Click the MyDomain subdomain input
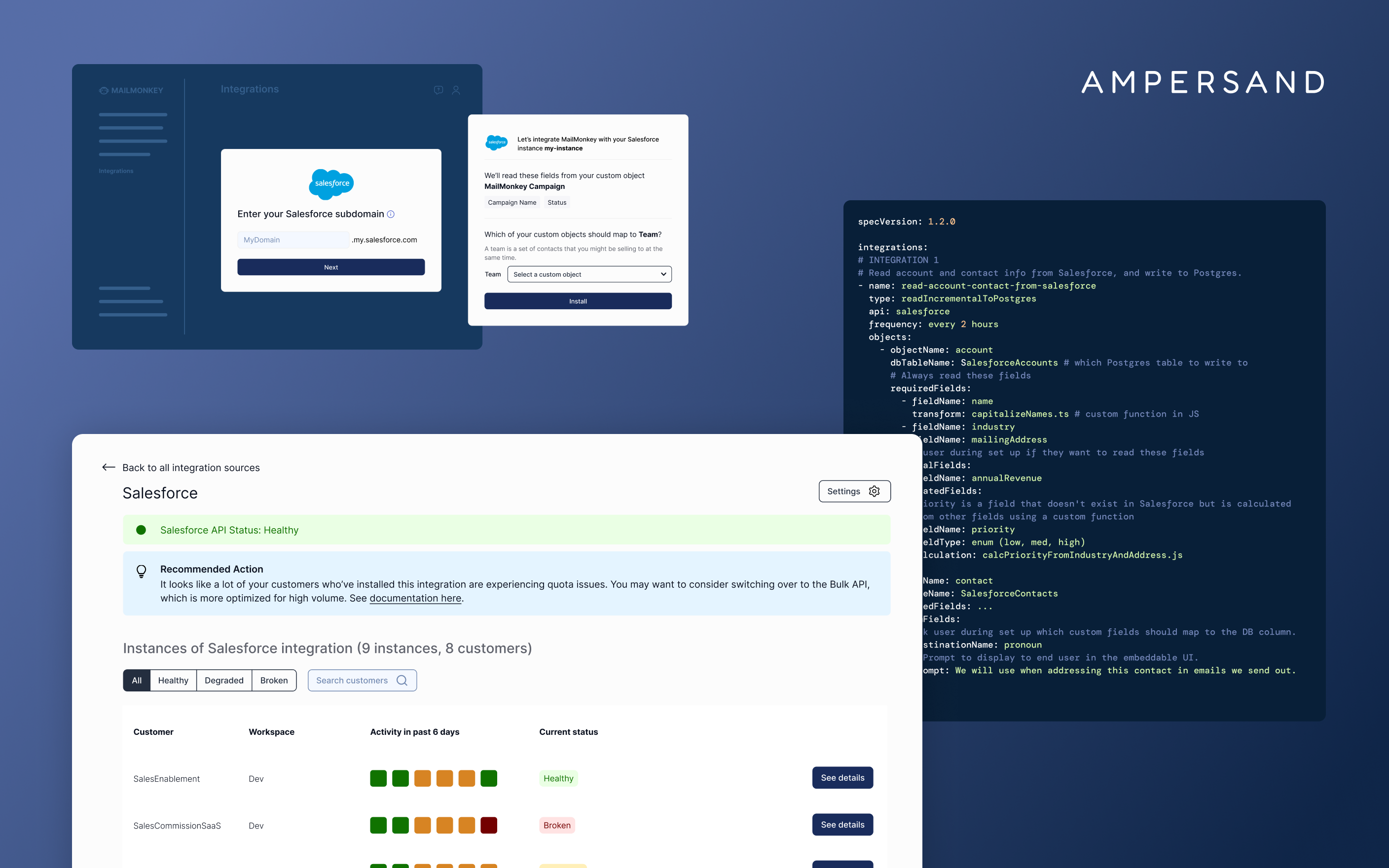 click(x=292, y=240)
